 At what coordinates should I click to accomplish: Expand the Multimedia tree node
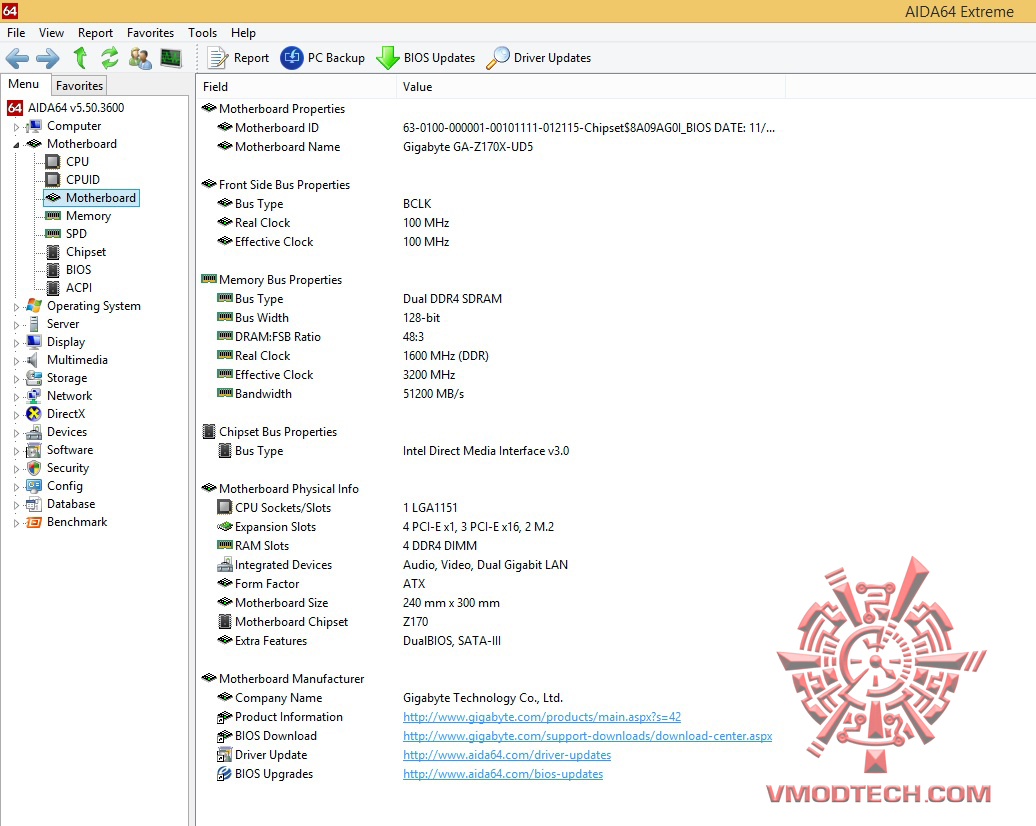[x=17, y=361]
